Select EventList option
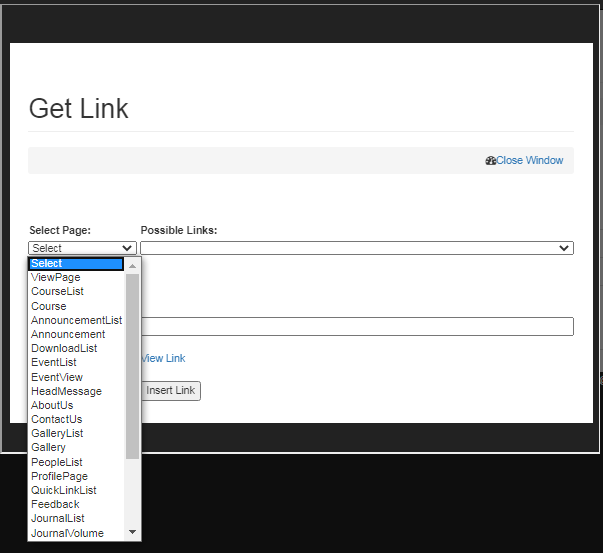Image resolution: width=603 pixels, height=553 pixels. click(x=53, y=362)
